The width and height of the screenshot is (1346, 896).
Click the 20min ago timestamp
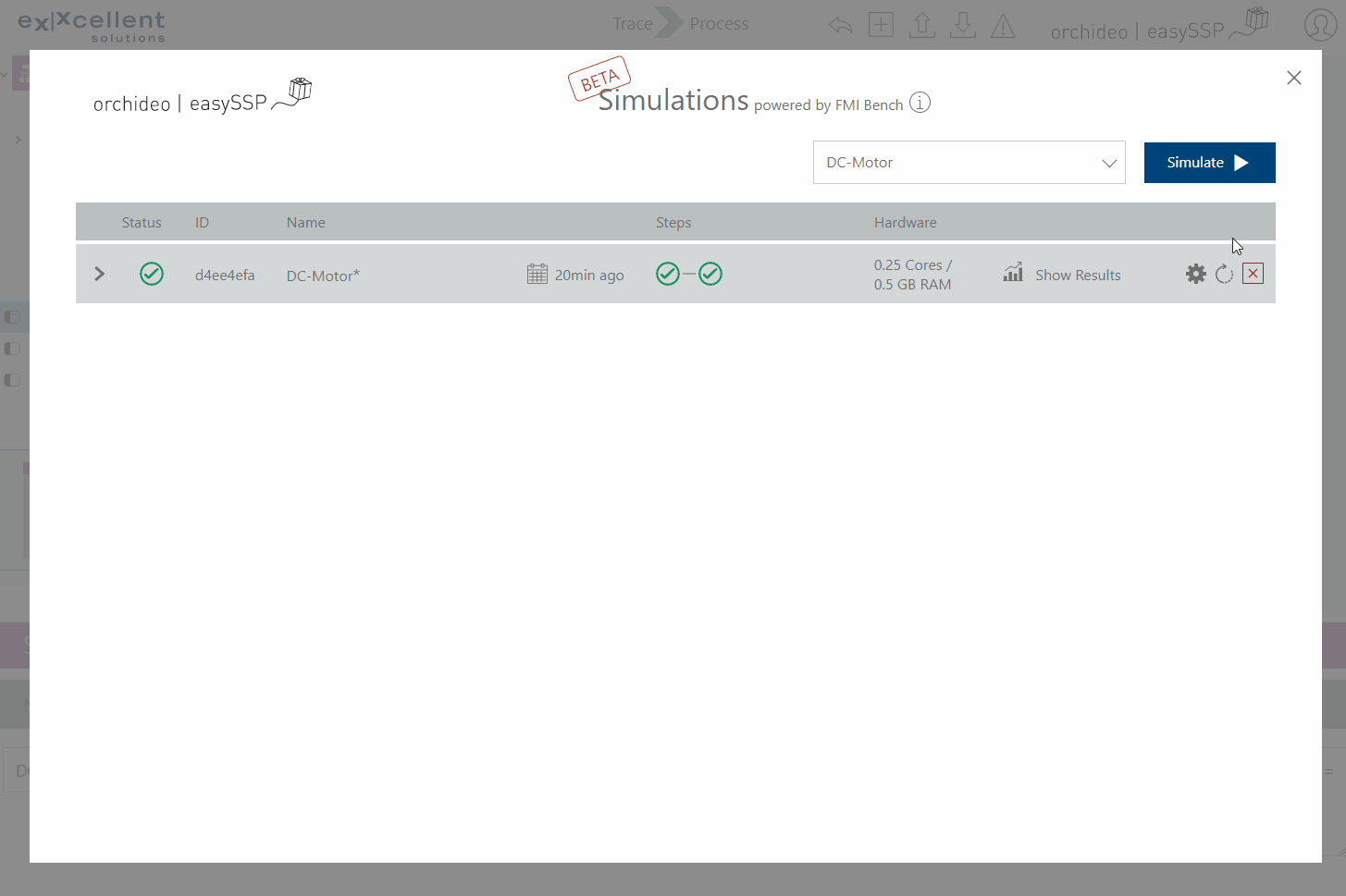(x=589, y=275)
